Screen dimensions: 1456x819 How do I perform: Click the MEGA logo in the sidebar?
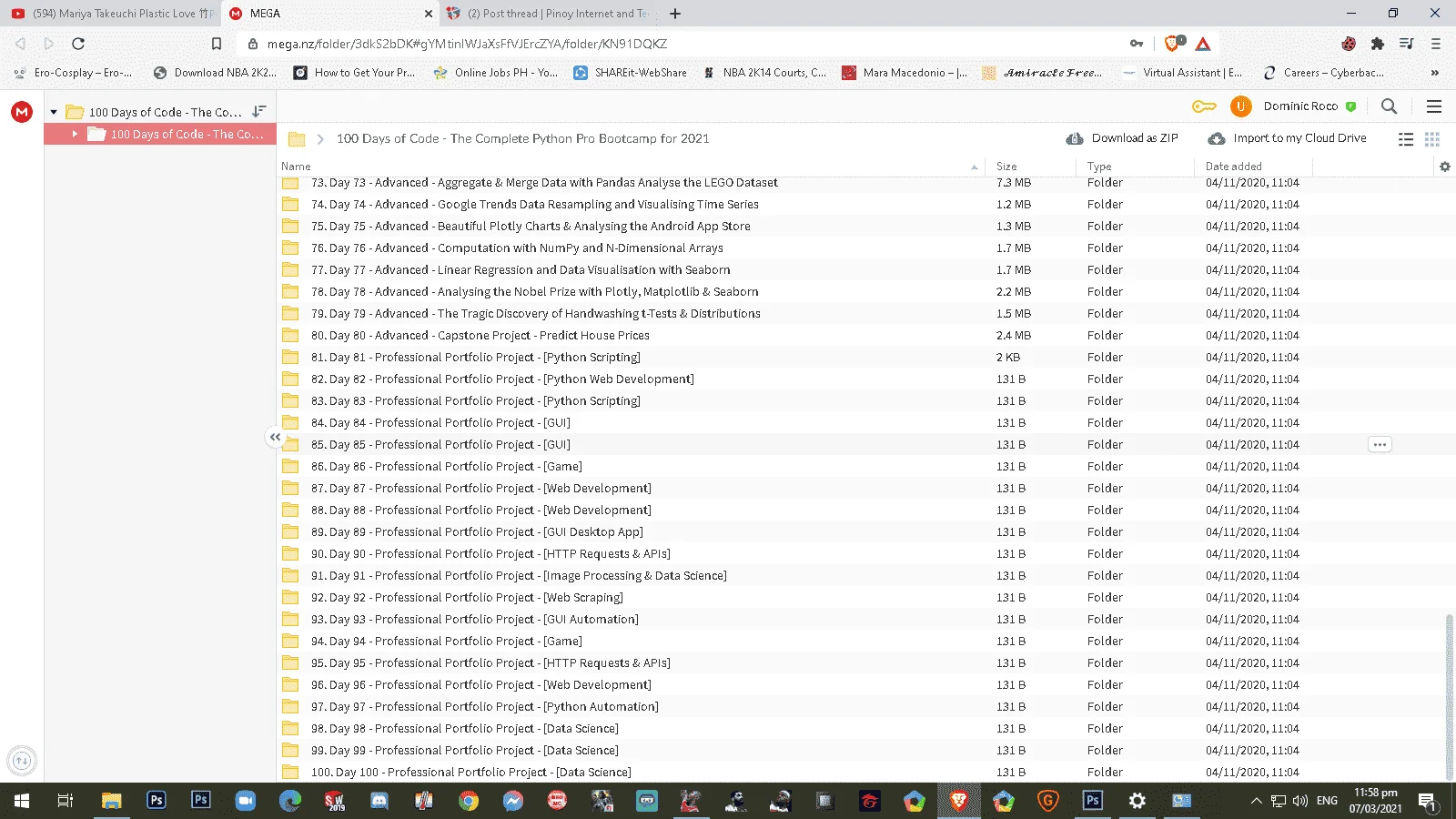coord(22,112)
